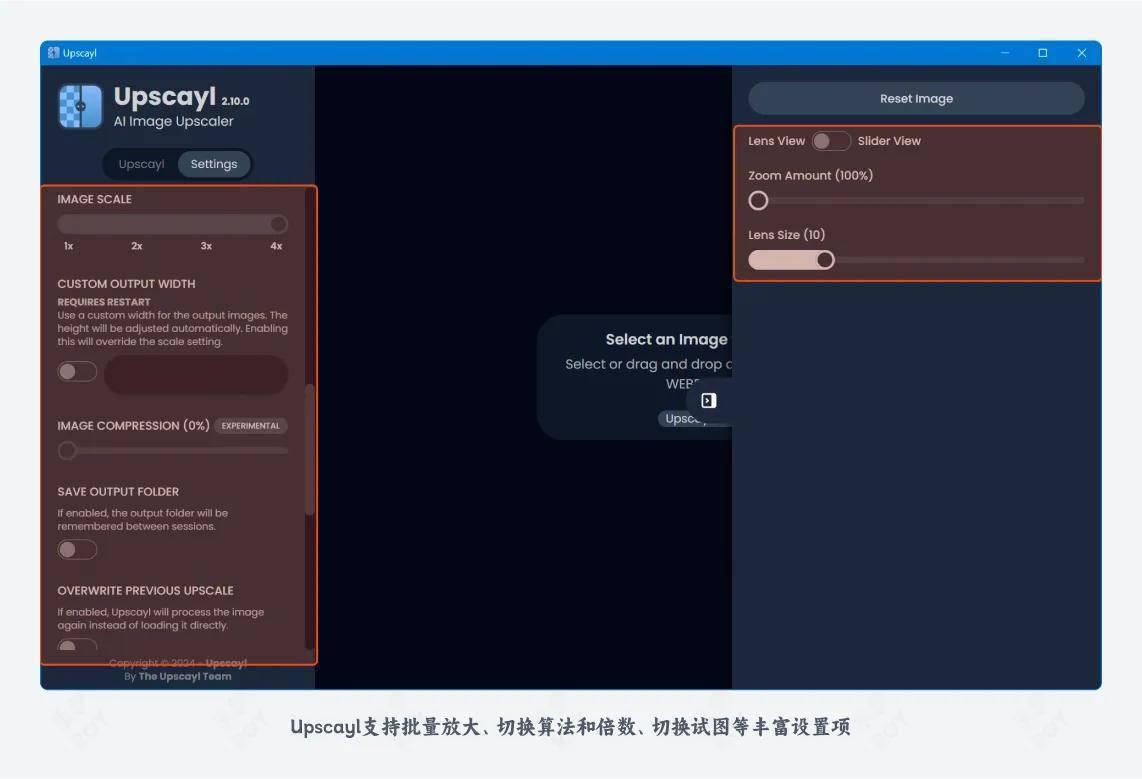Click the settings panel vertical scrollbar
This screenshot has width=1142, height=779.
[310, 449]
